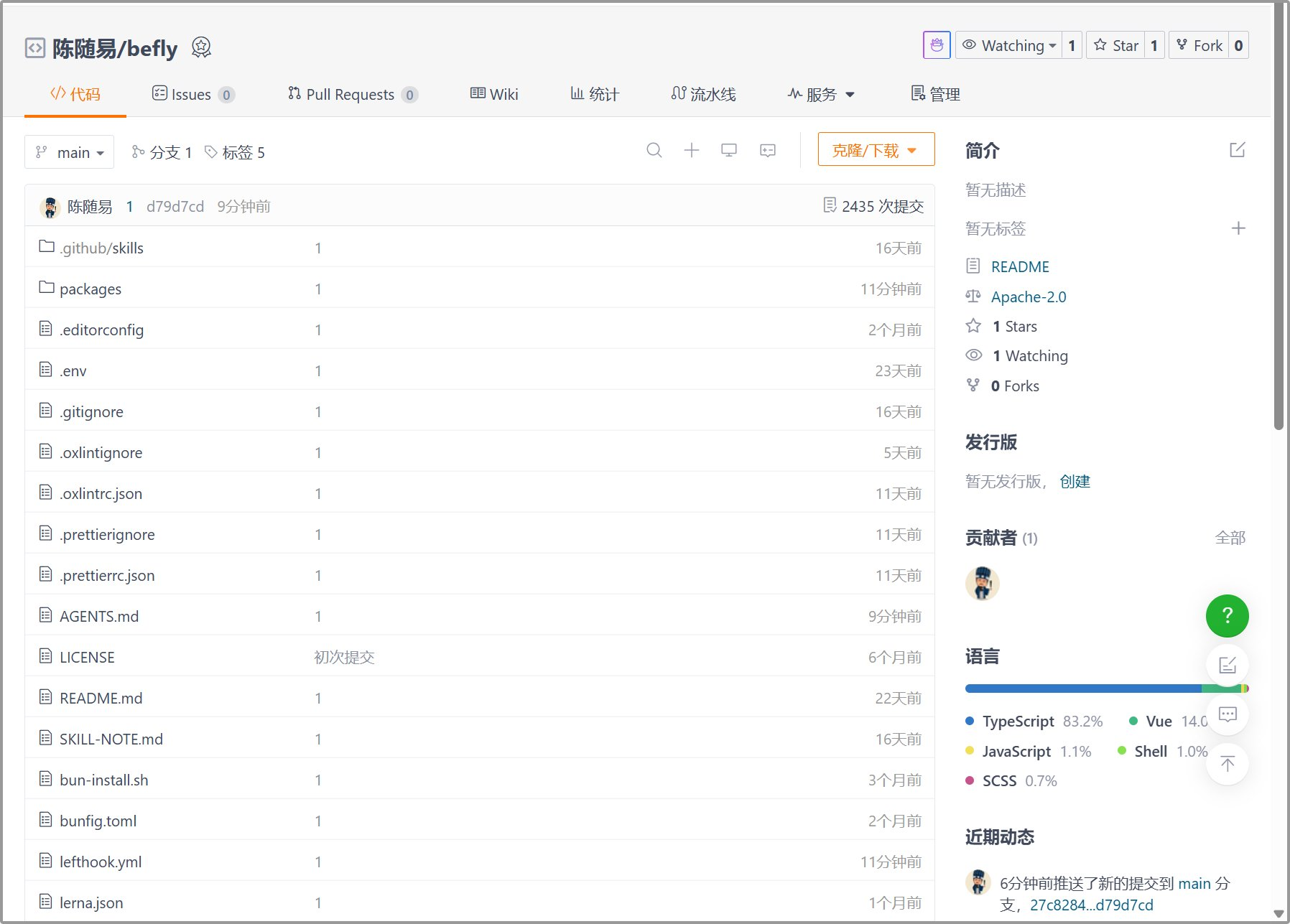Open the 管理 tab
The width and height of the screenshot is (1290, 924).
[x=936, y=94]
